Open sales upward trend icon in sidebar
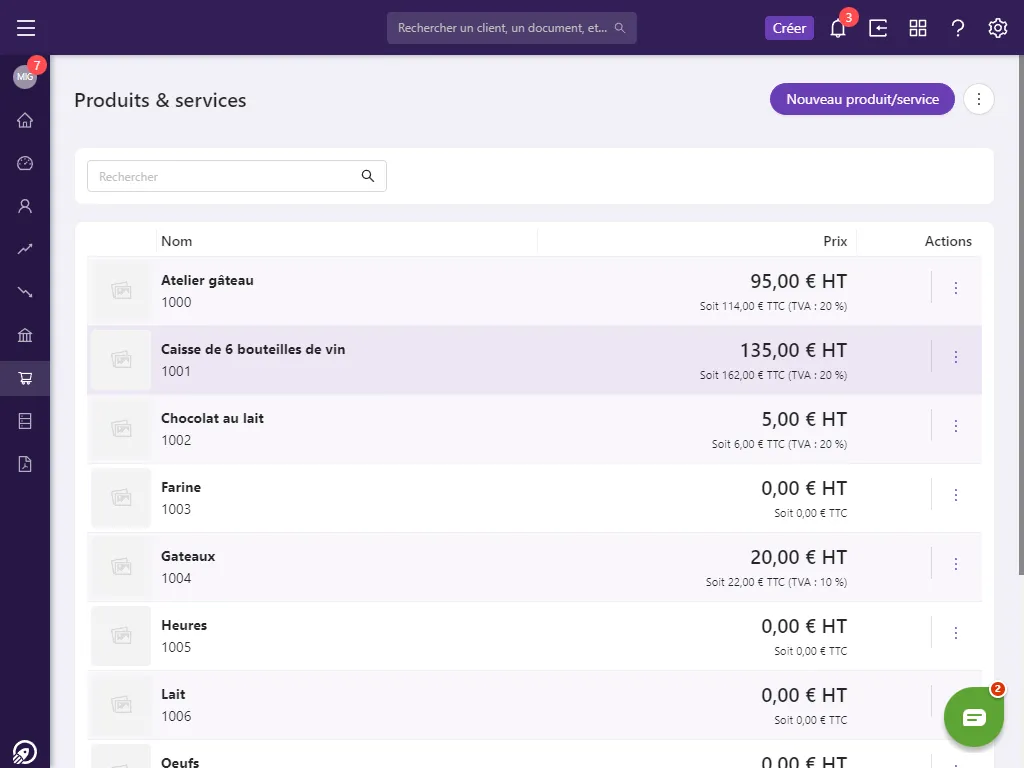This screenshot has width=1024, height=768. point(25,249)
